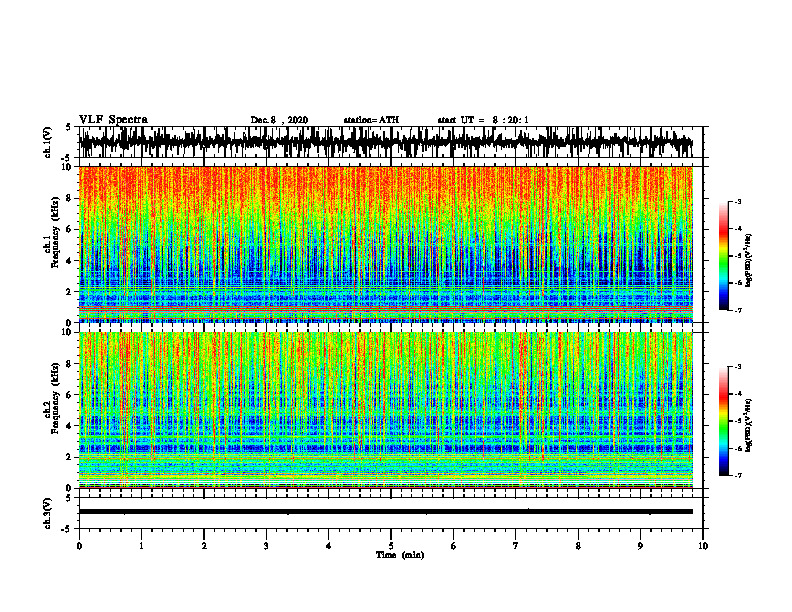Select the "Dec. 8 , 2020" date label
The image size is (792, 612).
tap(279, 120)
